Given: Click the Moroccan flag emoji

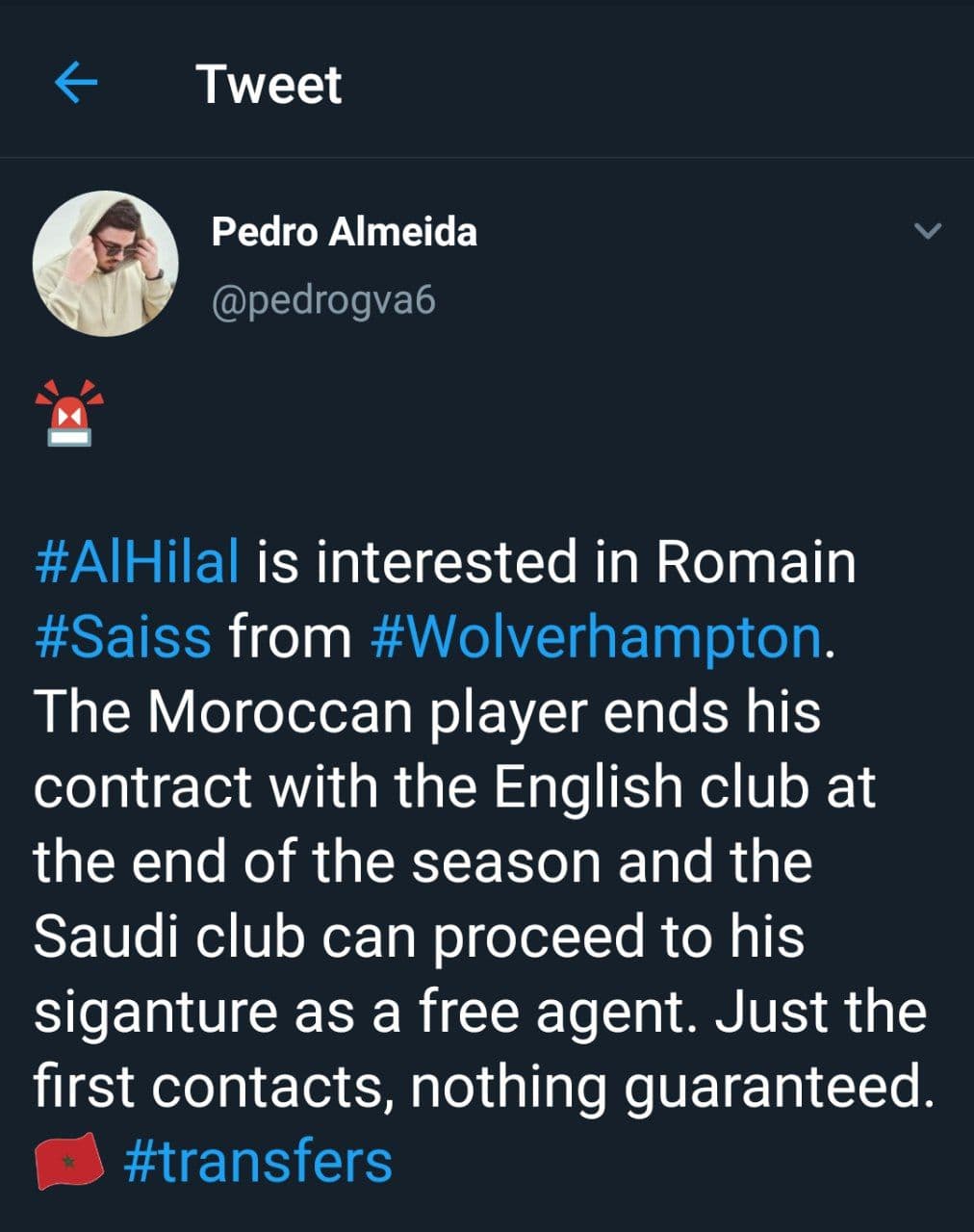Looking at the screenshot, I should [x=69, y=1161].
